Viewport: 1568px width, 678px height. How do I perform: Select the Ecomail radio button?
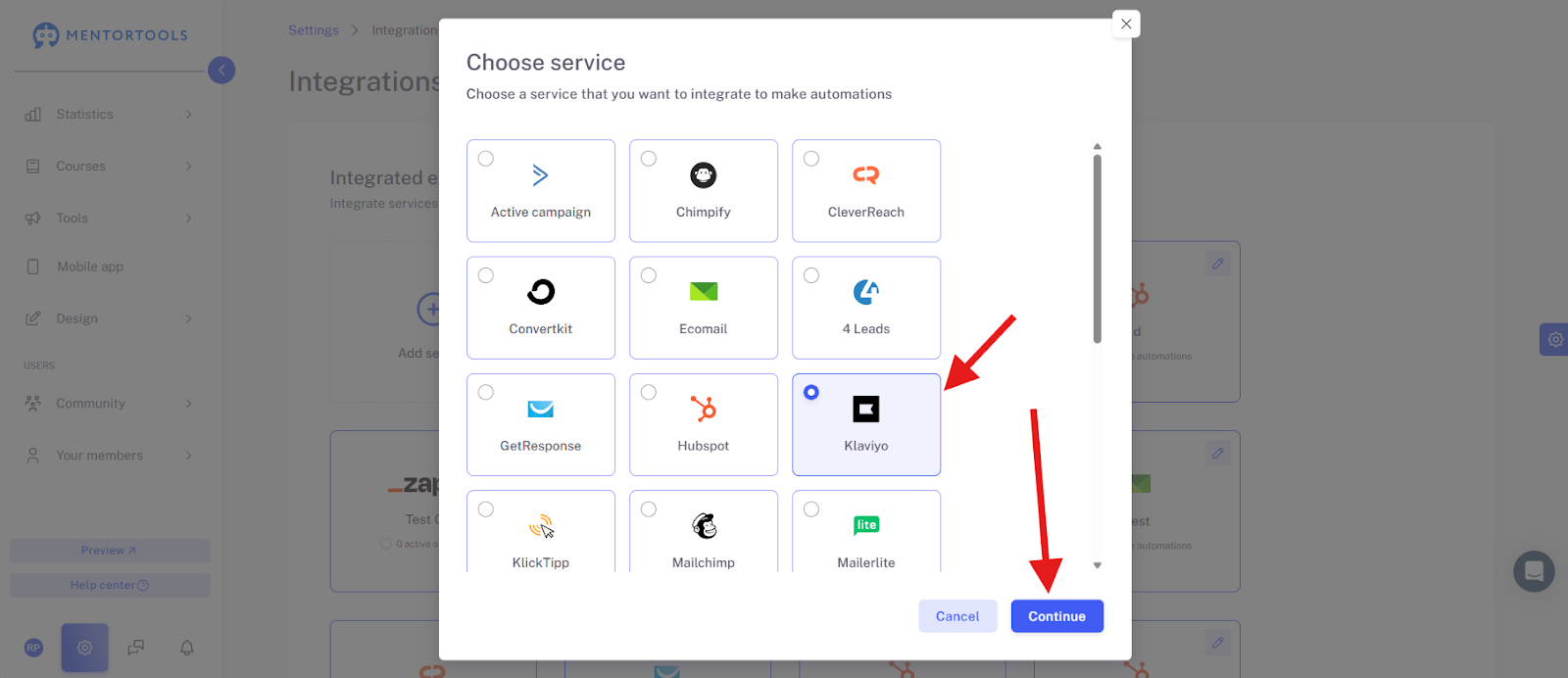click(x=649, y=275)
